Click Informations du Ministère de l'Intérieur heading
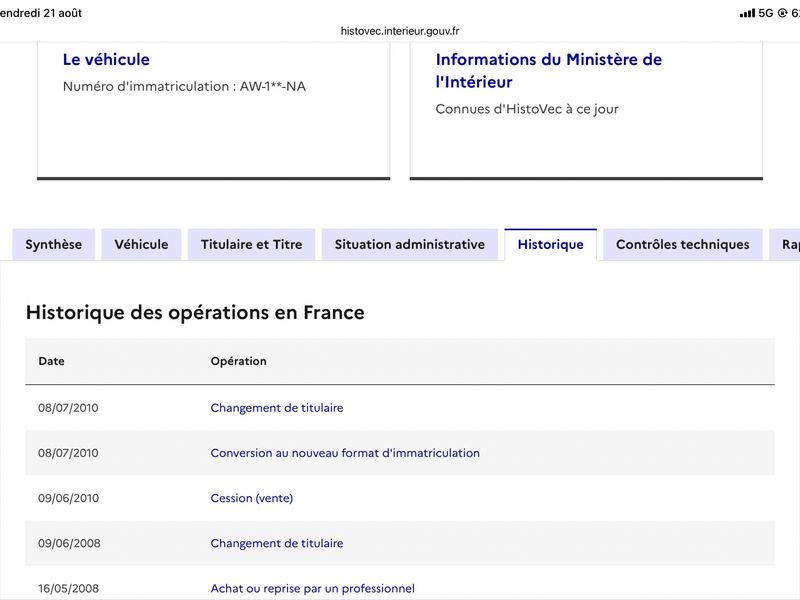The width and height of the screenshot is (800, 600). (x=548, y=70)
